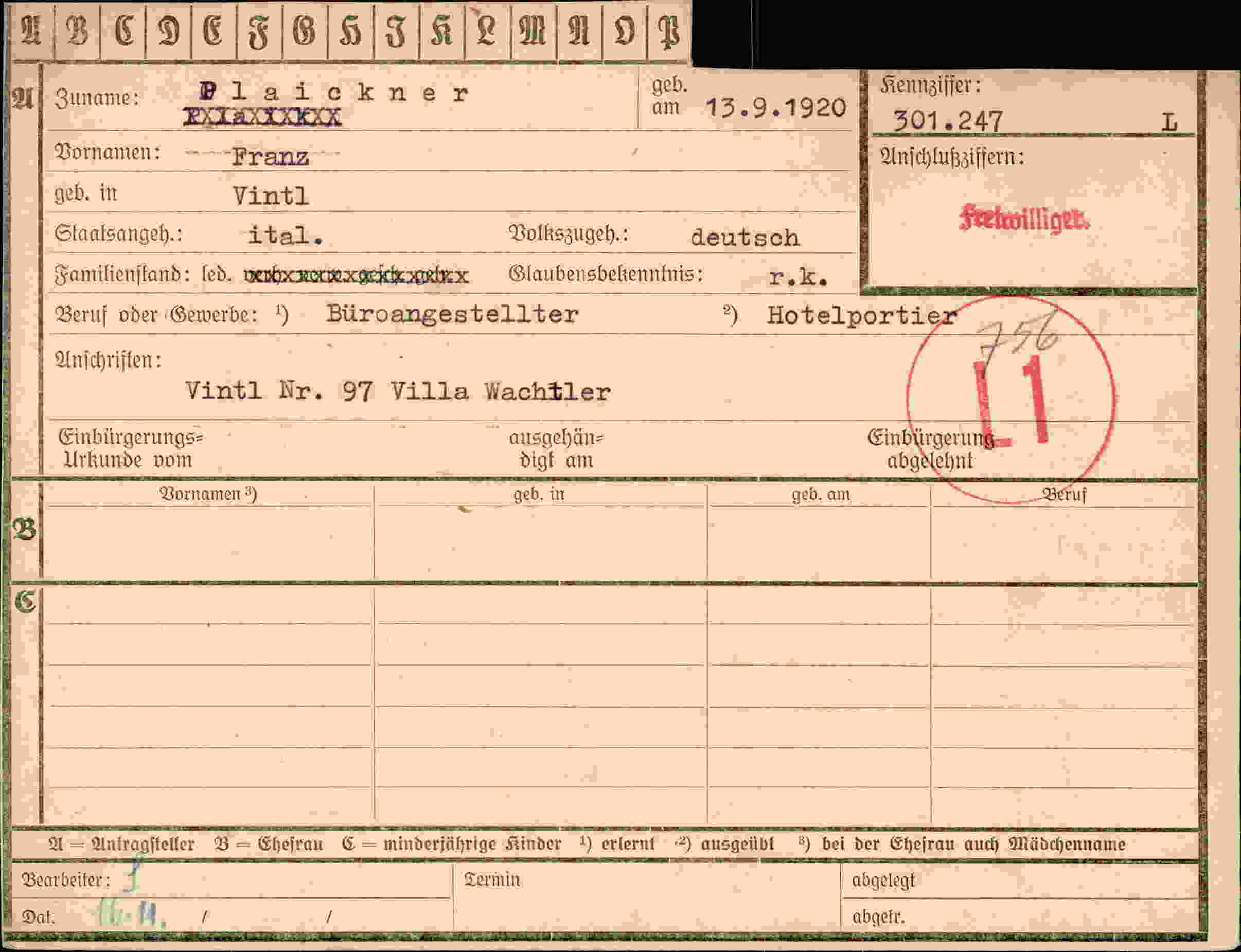Click the "L" alphabet index tab
The height and width of the screenshot is (952, 1241).
click(x=488, y=31)
